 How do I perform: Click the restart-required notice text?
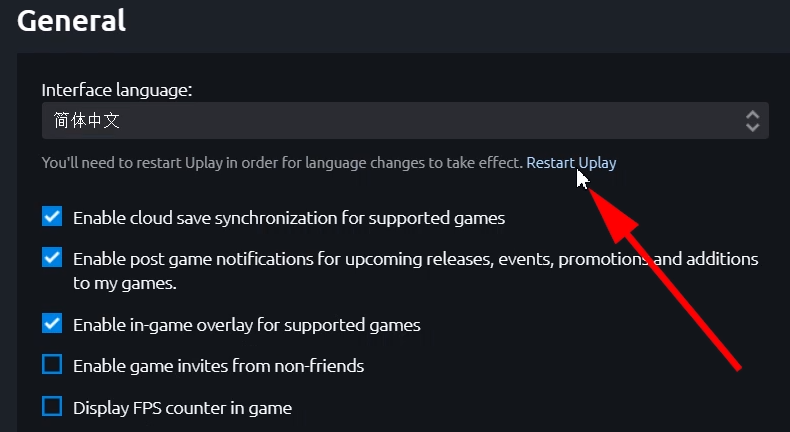282,162
